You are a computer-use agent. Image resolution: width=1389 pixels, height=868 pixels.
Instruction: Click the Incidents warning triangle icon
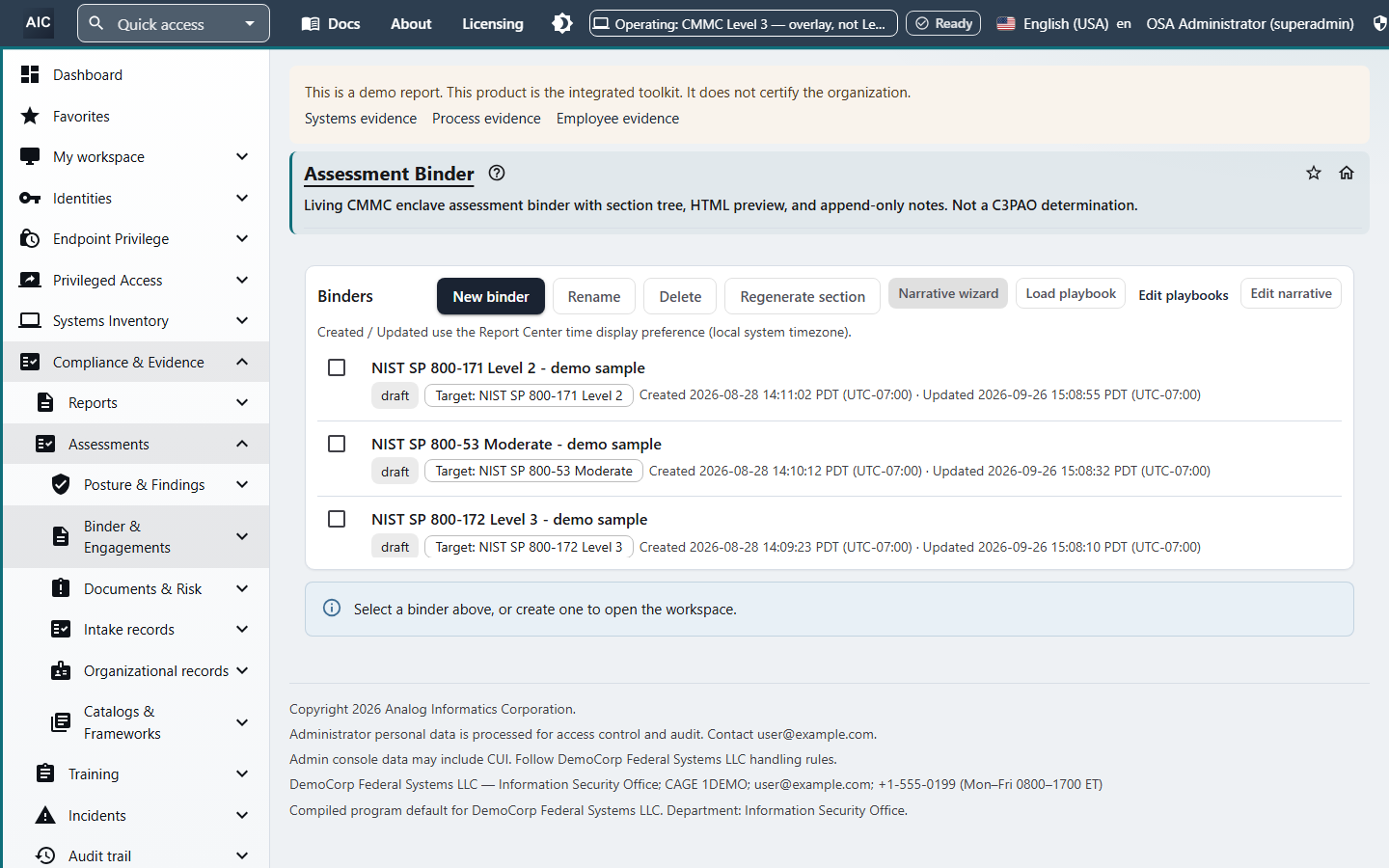[45, 815]
